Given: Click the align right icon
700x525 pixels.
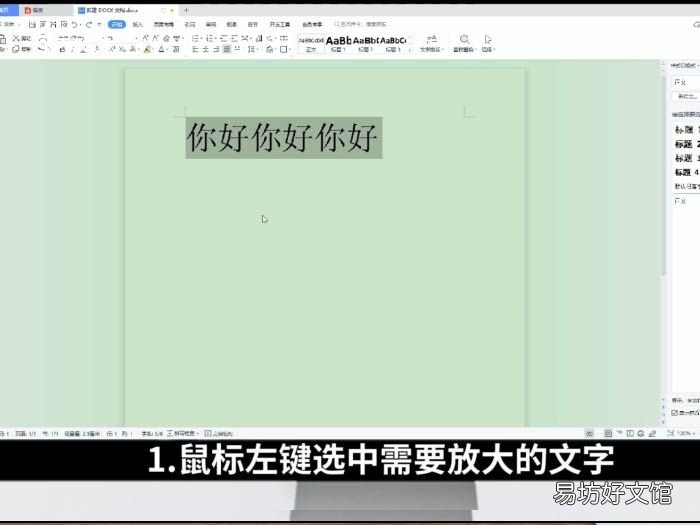Looking at the screenshot, I should pyautogui.click(x=216, y=49).
